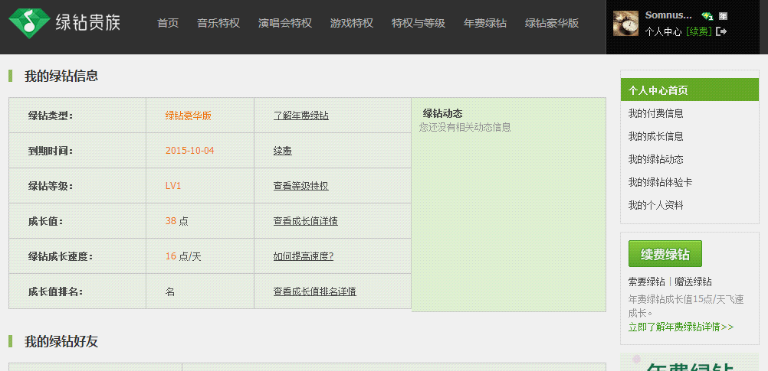The height and width of the screenshot is (371, 768).
Task: Click the Somnus... username
Action: 669,15
